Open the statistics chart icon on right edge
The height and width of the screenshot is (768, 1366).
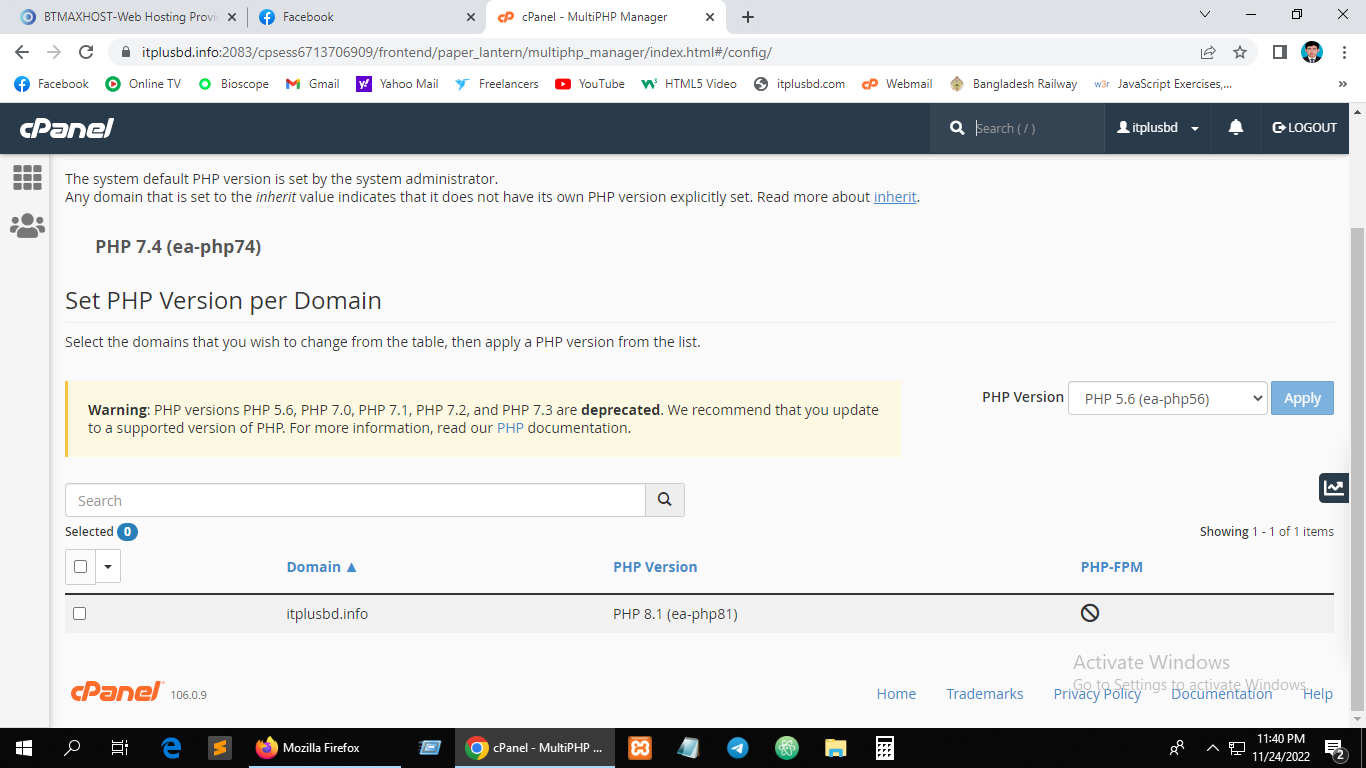point(1334,488)
